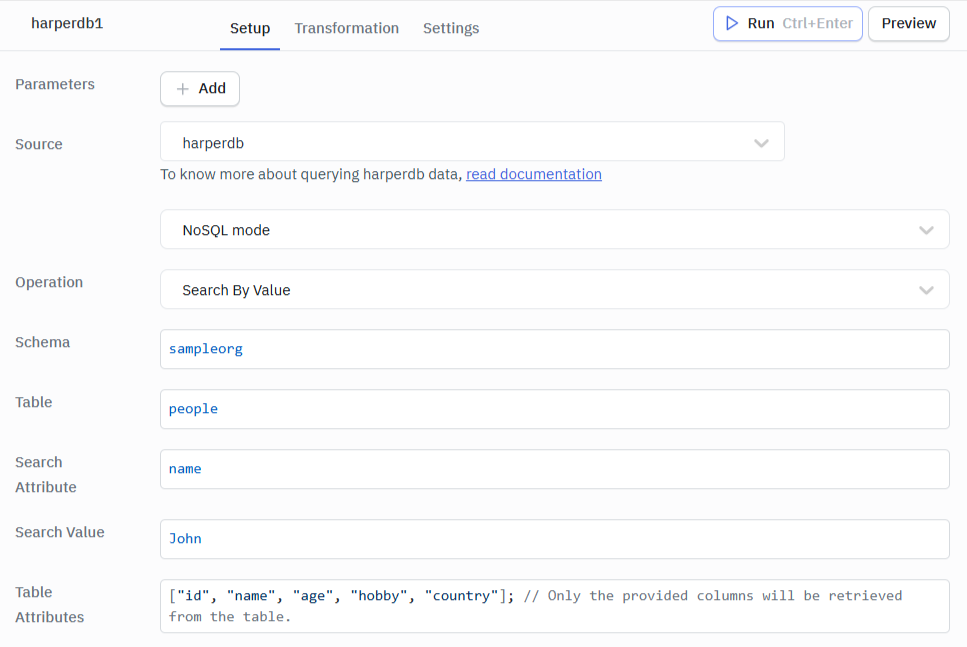Image resolution: width=967 pixels, height=647 pixels.
Task: Go to the Settings tab
Action: (451, 28)
